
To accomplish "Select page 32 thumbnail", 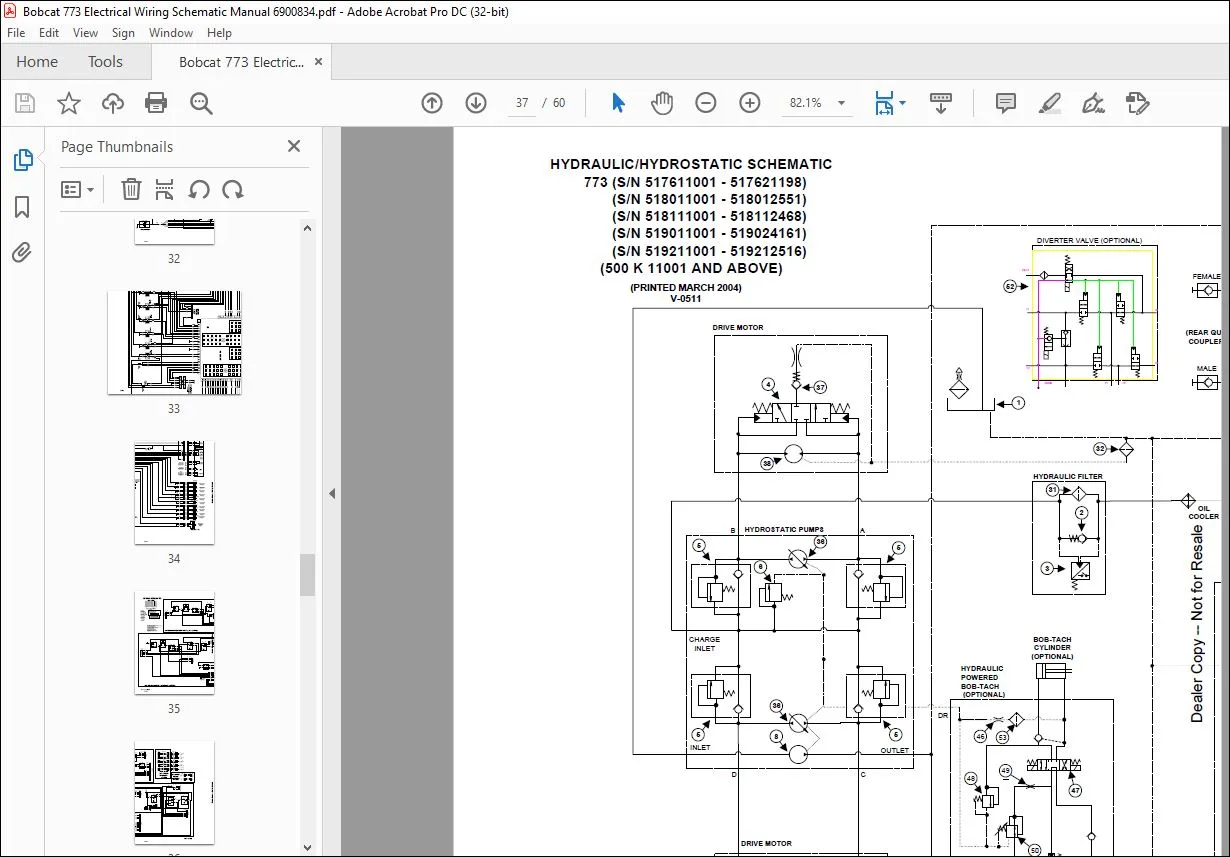I will point(174,231).
